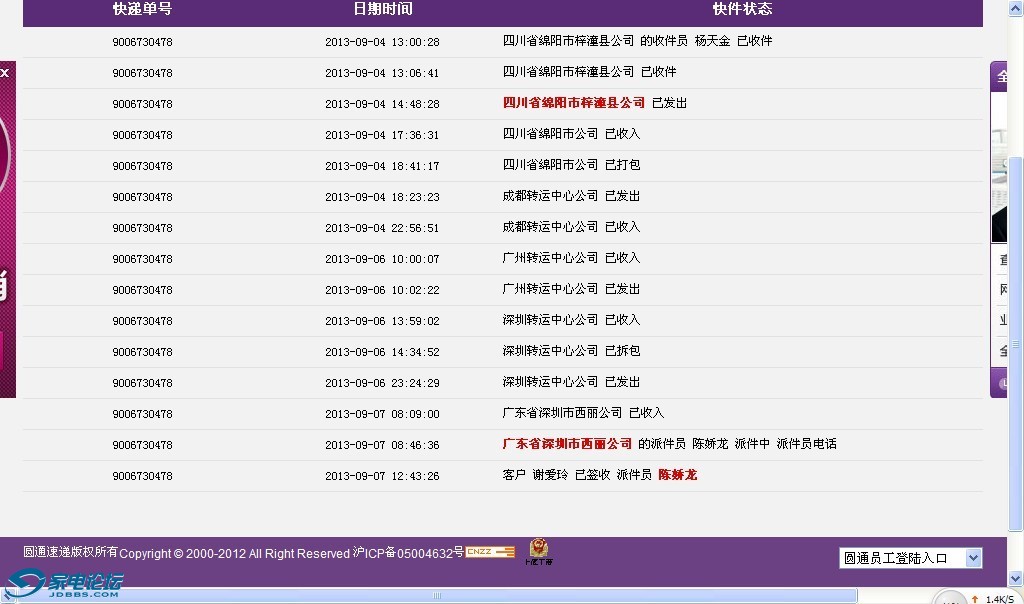The height and width of the screenshot is (604, 1024).
Task: Click the horizontal scrollbar at bottom
Action: 436,595
